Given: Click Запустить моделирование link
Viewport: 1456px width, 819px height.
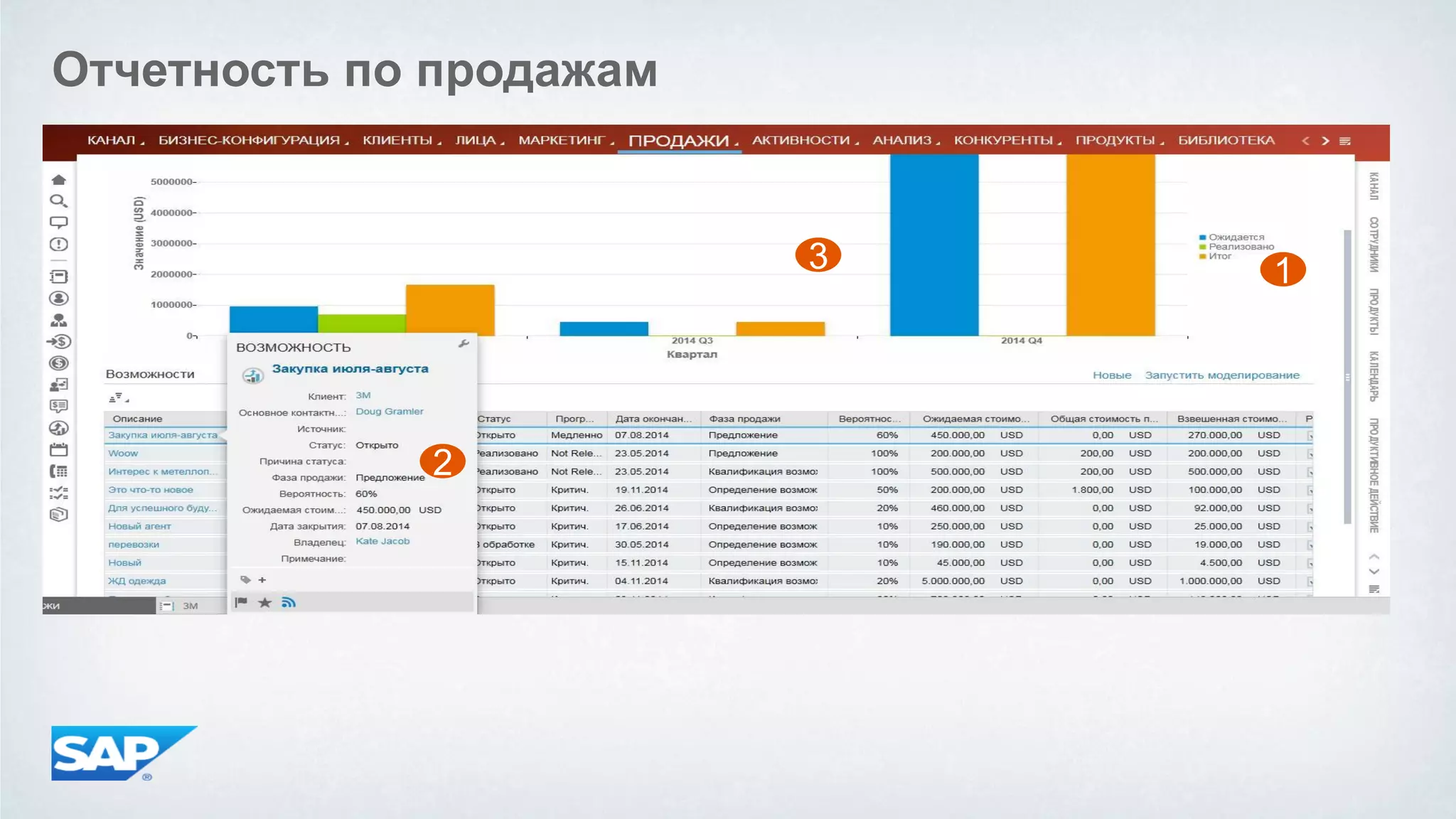Looking at the screenshot, I should (1222, 375).
